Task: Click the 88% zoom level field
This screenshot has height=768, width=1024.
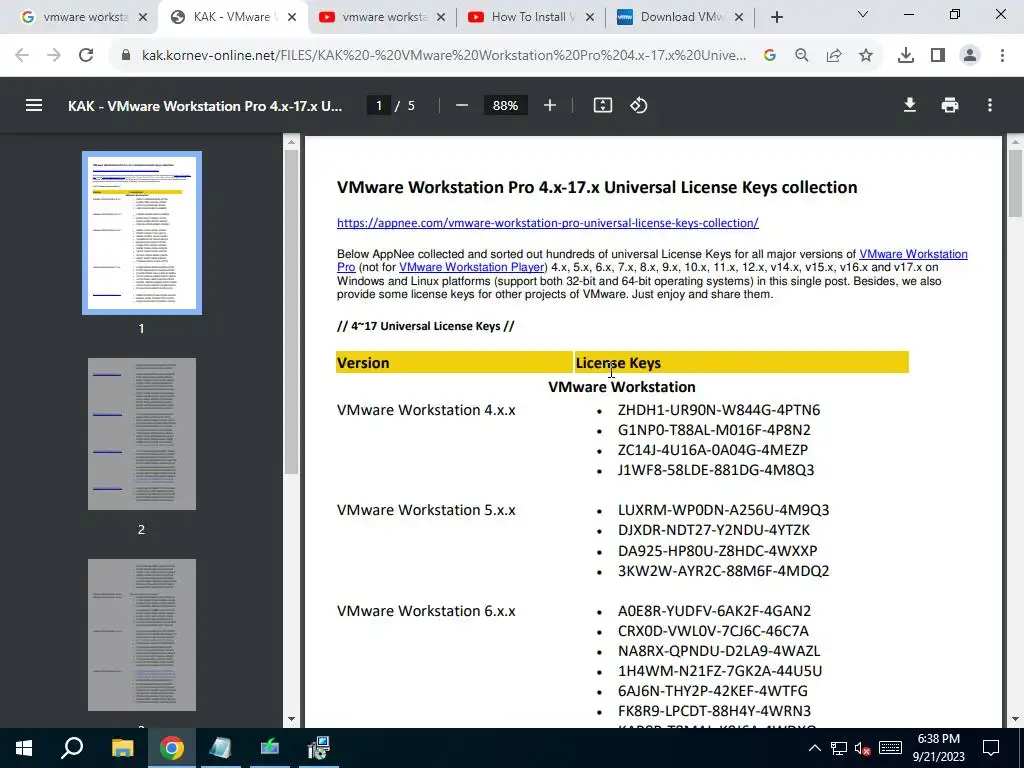Action: coord(505,105)
